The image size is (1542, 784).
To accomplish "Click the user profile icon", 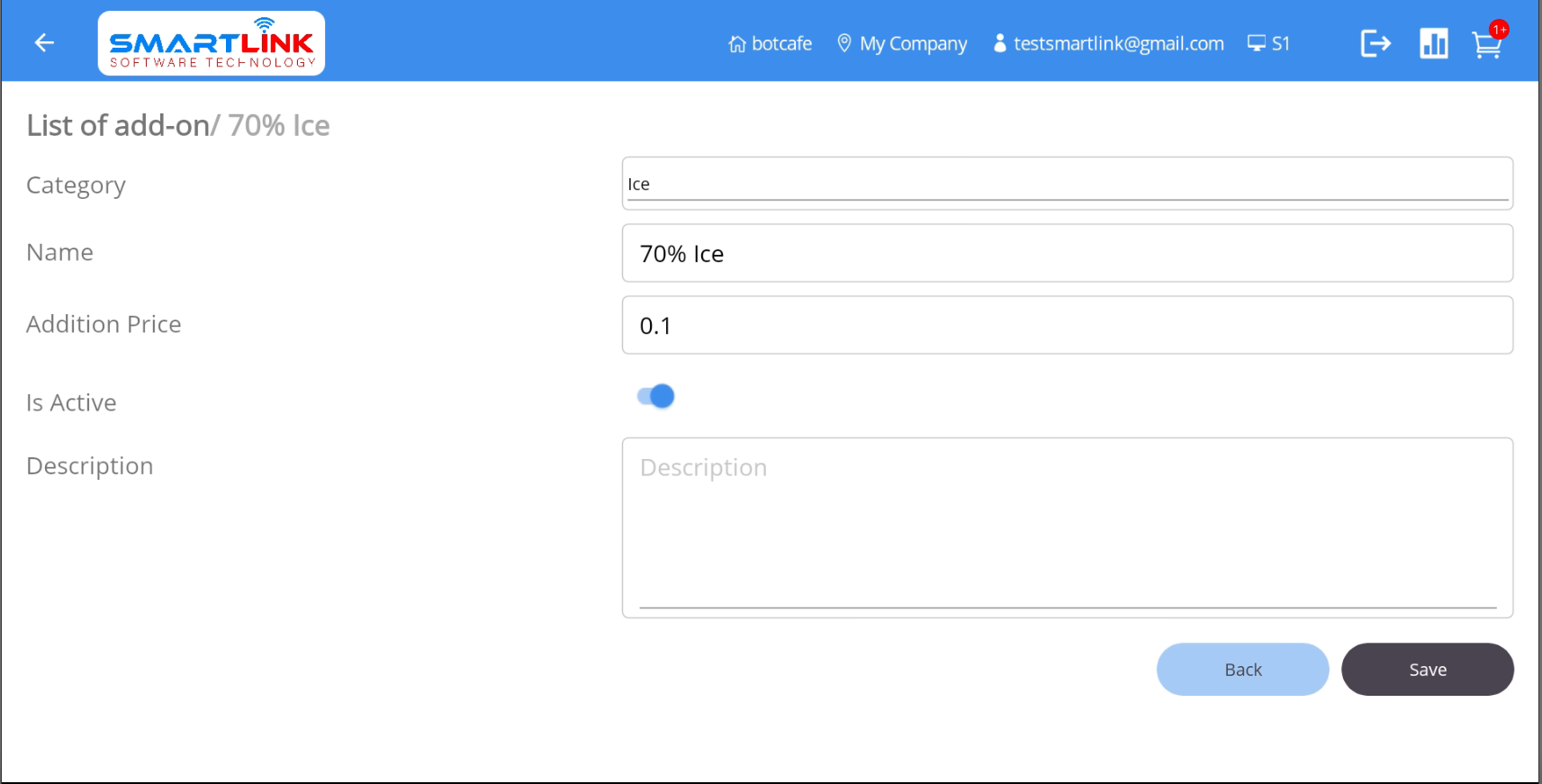I will click(999, 43).
